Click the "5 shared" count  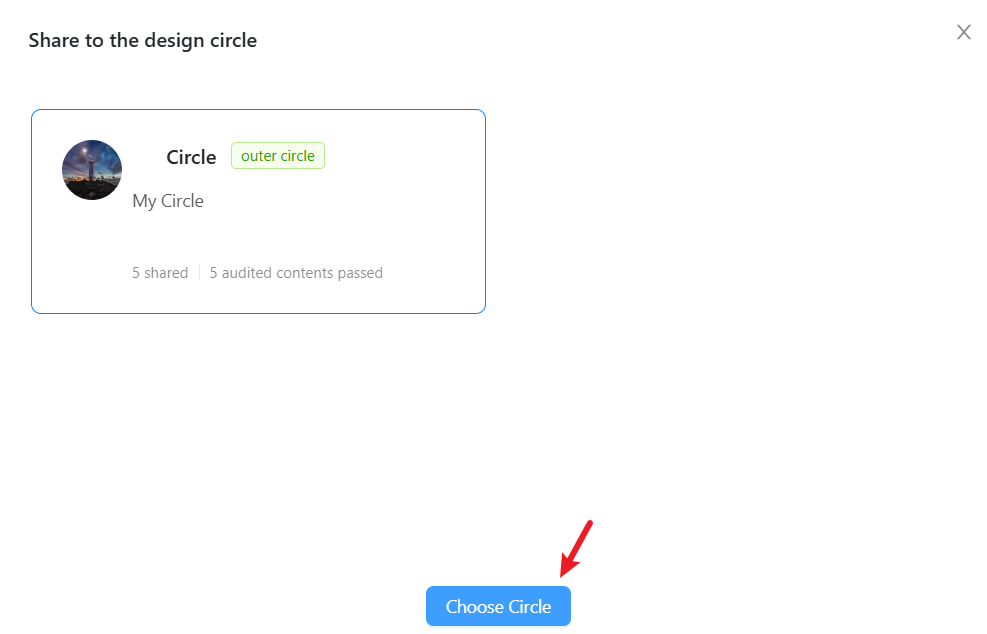point(160,273)
